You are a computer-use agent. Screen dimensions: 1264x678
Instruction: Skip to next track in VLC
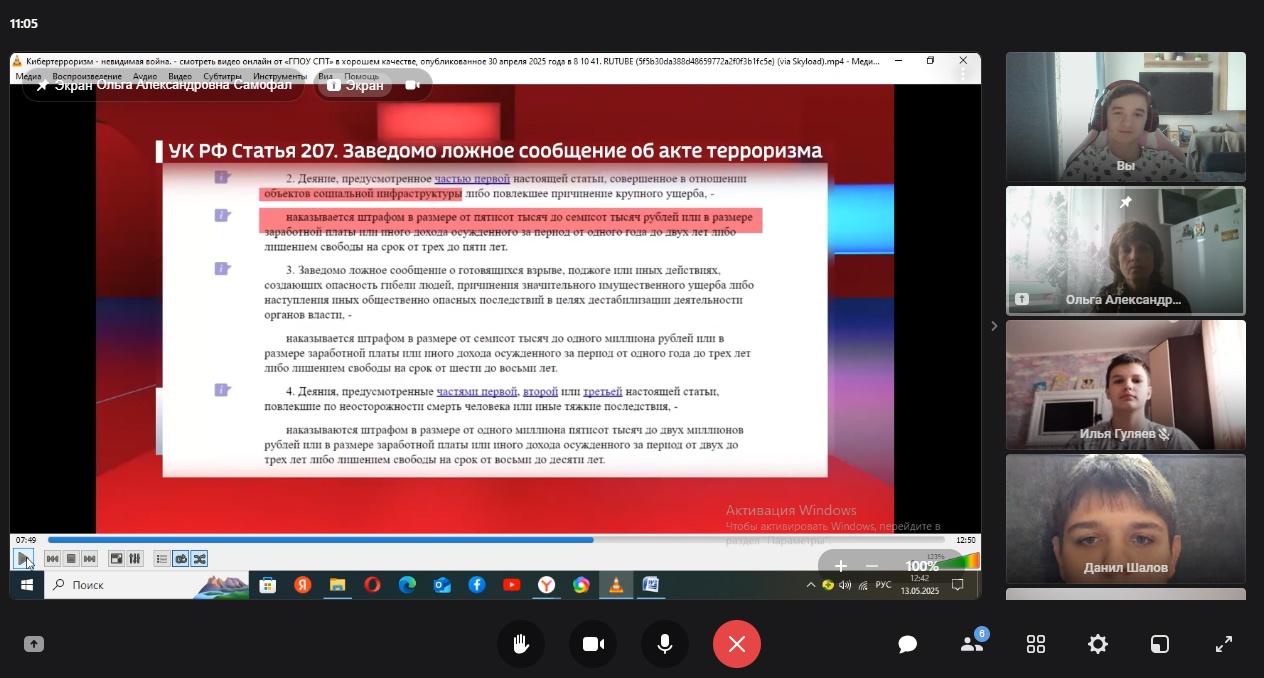pos(89,559)
